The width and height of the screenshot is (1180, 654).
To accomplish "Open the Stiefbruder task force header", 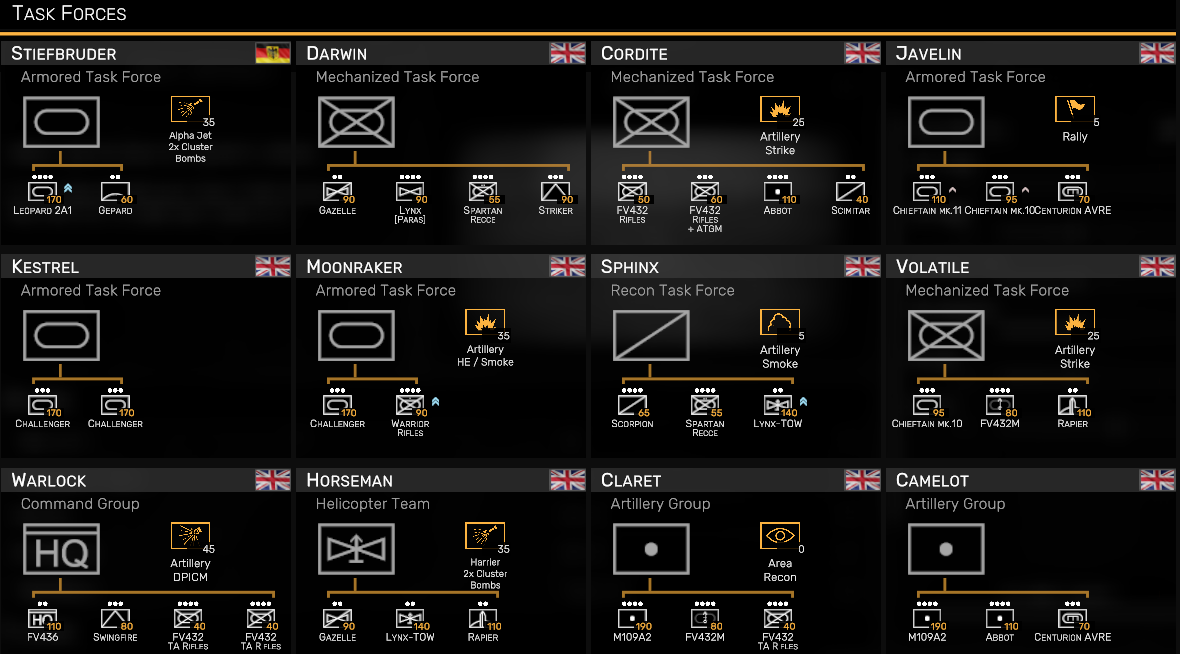I will (x=147, y=53).
